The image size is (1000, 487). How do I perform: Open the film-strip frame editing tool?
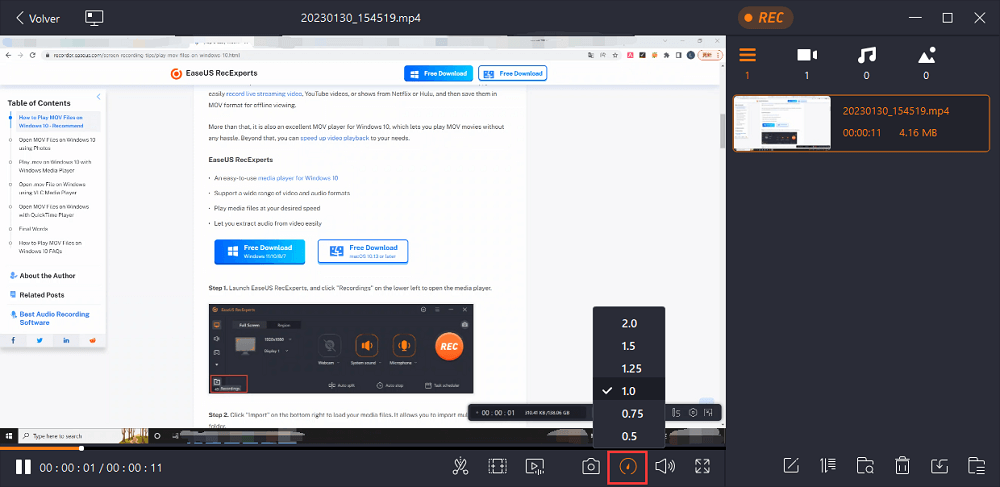[497, 467]
